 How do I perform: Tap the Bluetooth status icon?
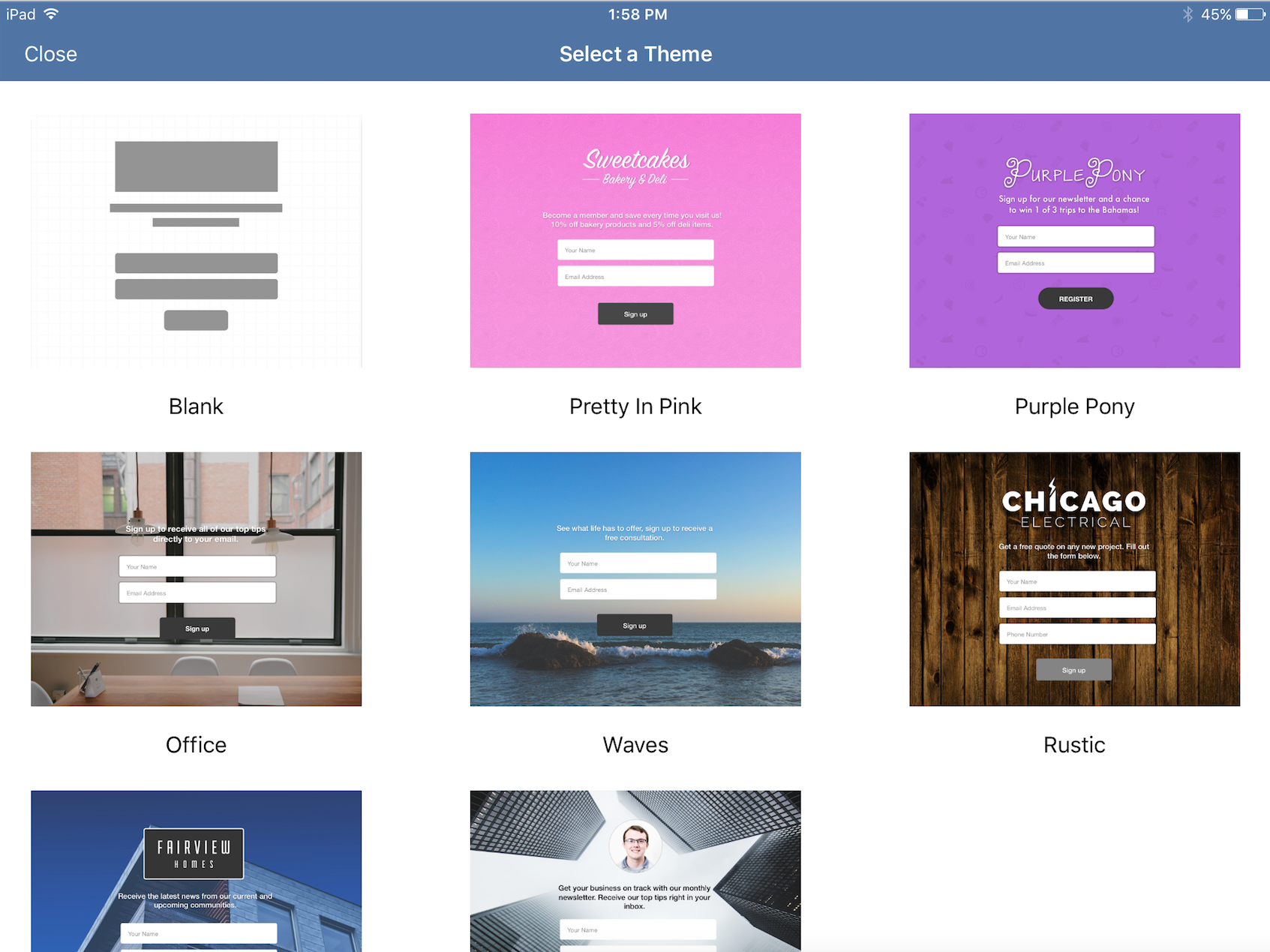click(1187, 14)
